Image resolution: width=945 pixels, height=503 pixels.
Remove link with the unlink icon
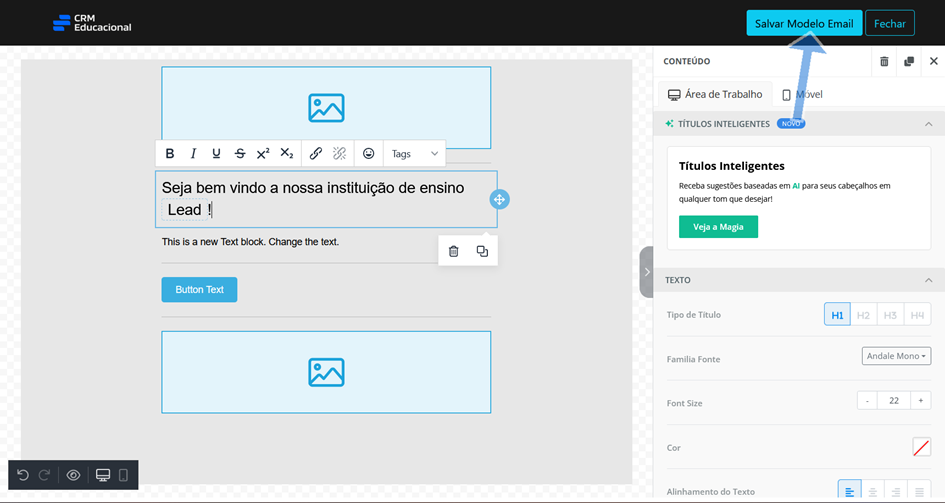(339, 154)
